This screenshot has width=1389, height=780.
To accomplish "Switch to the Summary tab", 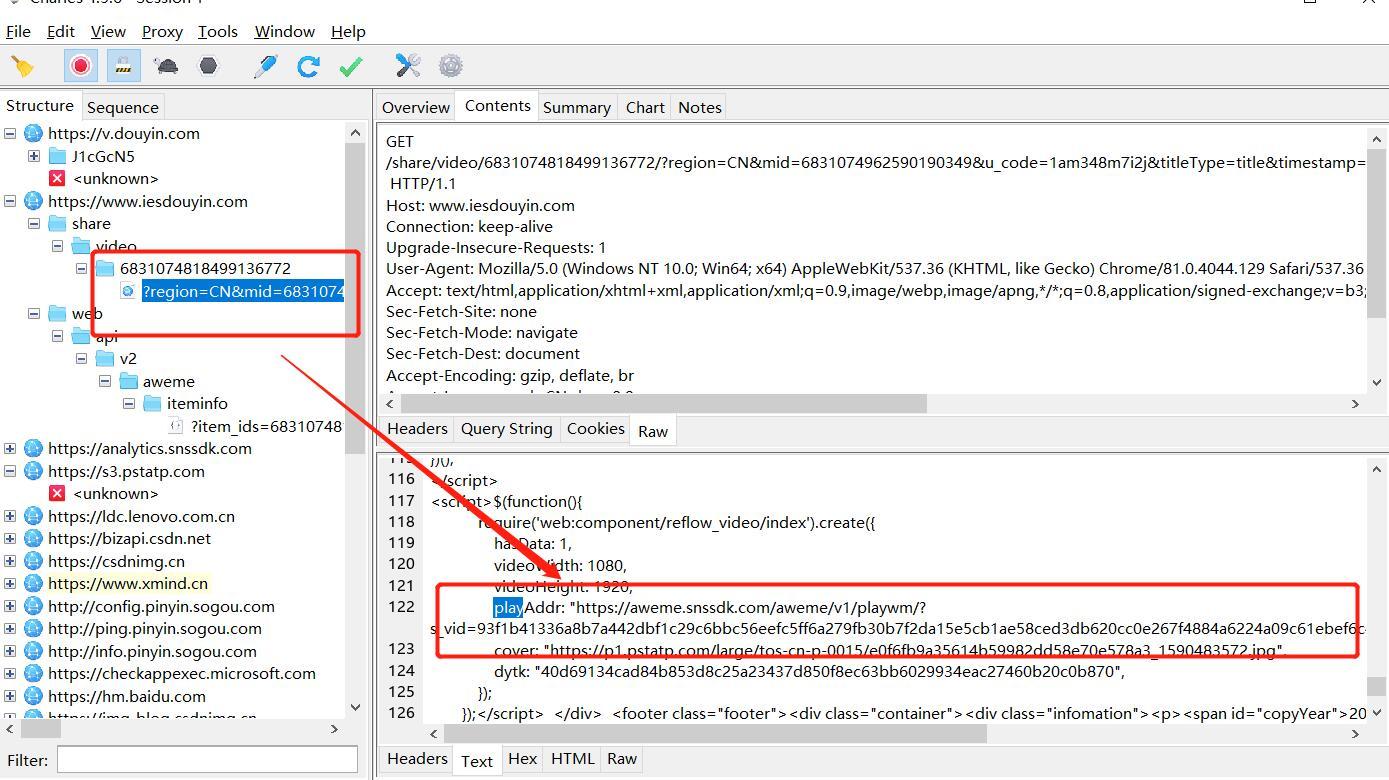I will (577, 107).
